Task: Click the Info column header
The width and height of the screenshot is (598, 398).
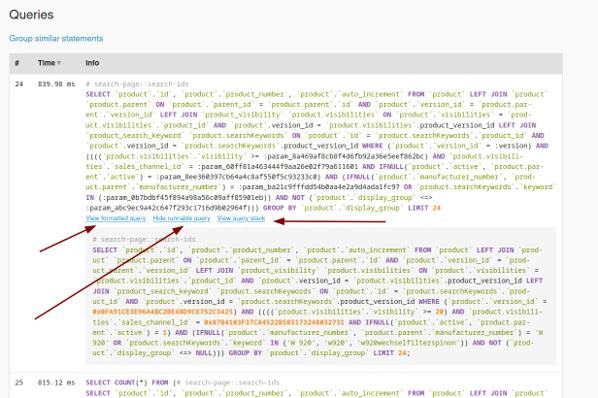Action: pyautogui.click(x=92, y=63)
